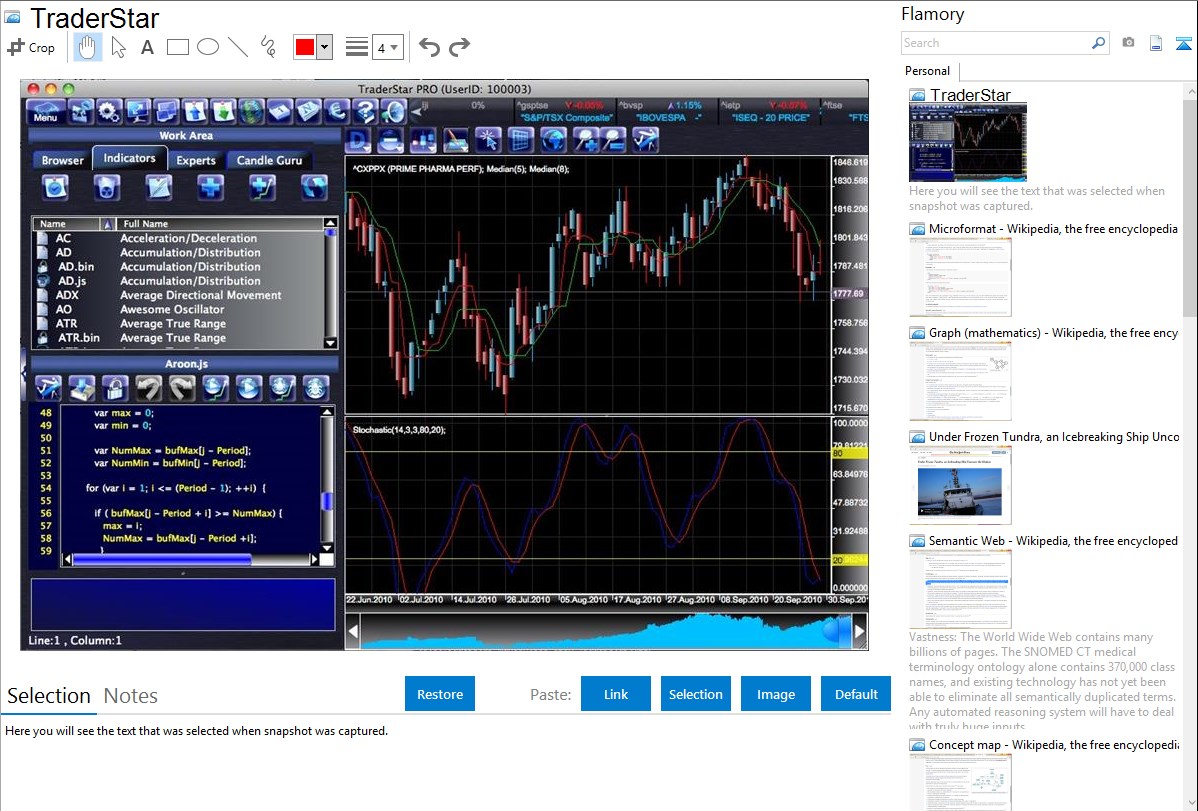Select the rectangle shape tool
This screenshot has width=1198, height=811.
(178, 47)
